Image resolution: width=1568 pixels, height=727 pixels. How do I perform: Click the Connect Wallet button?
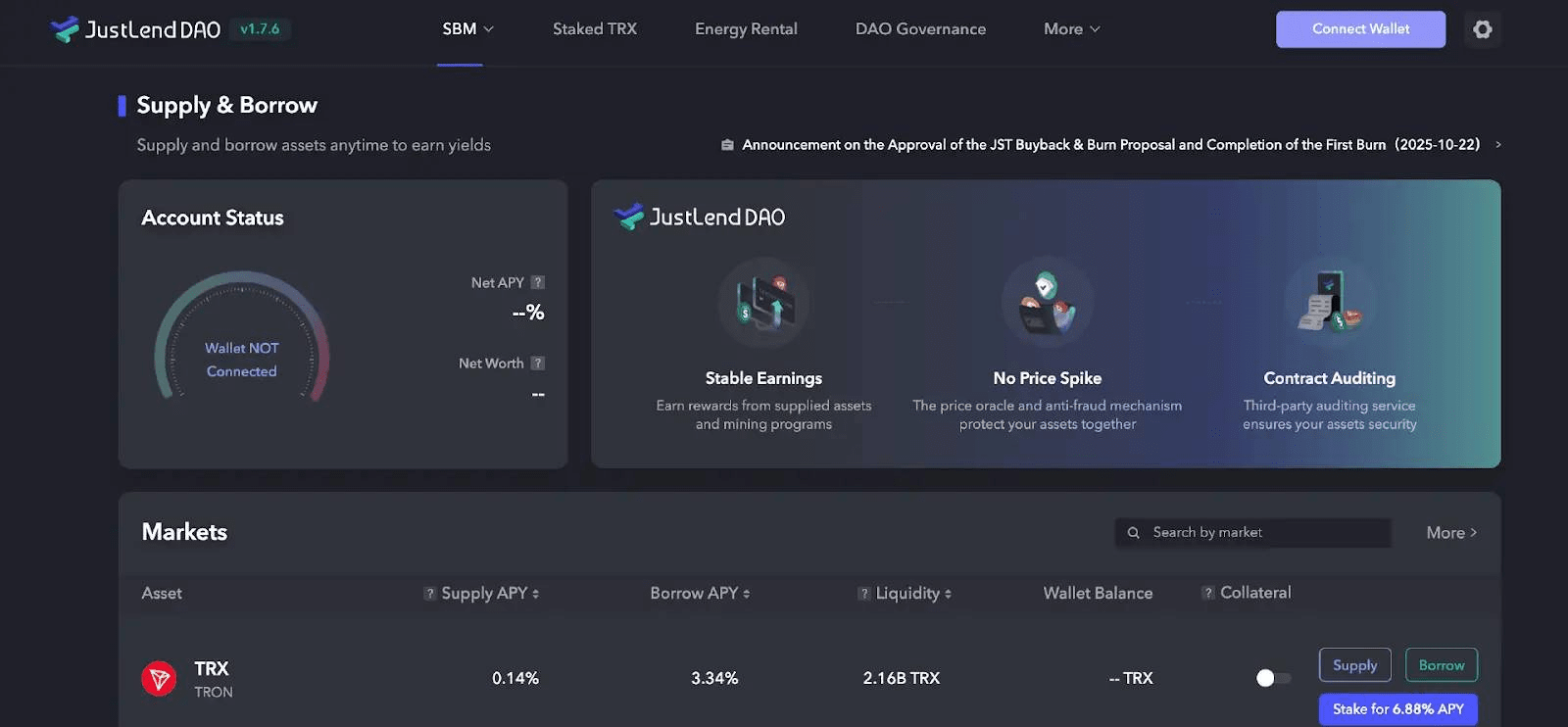coord(1360,29)
